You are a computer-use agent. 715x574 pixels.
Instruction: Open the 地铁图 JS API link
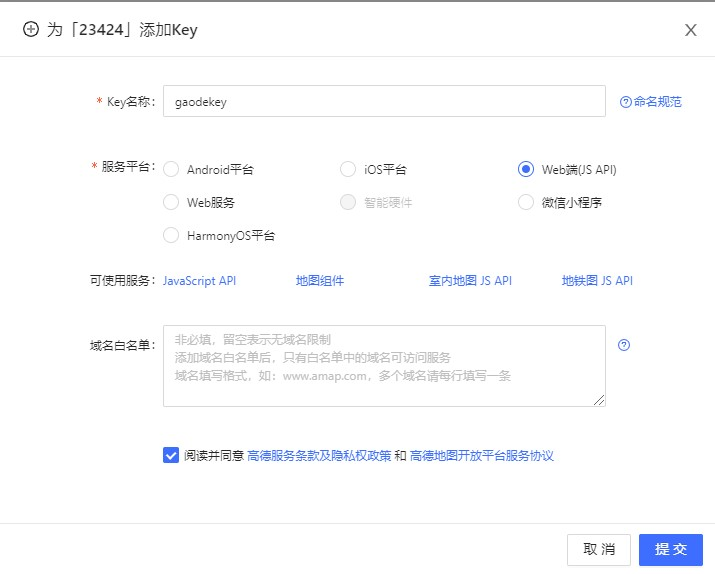pos(597,280)
